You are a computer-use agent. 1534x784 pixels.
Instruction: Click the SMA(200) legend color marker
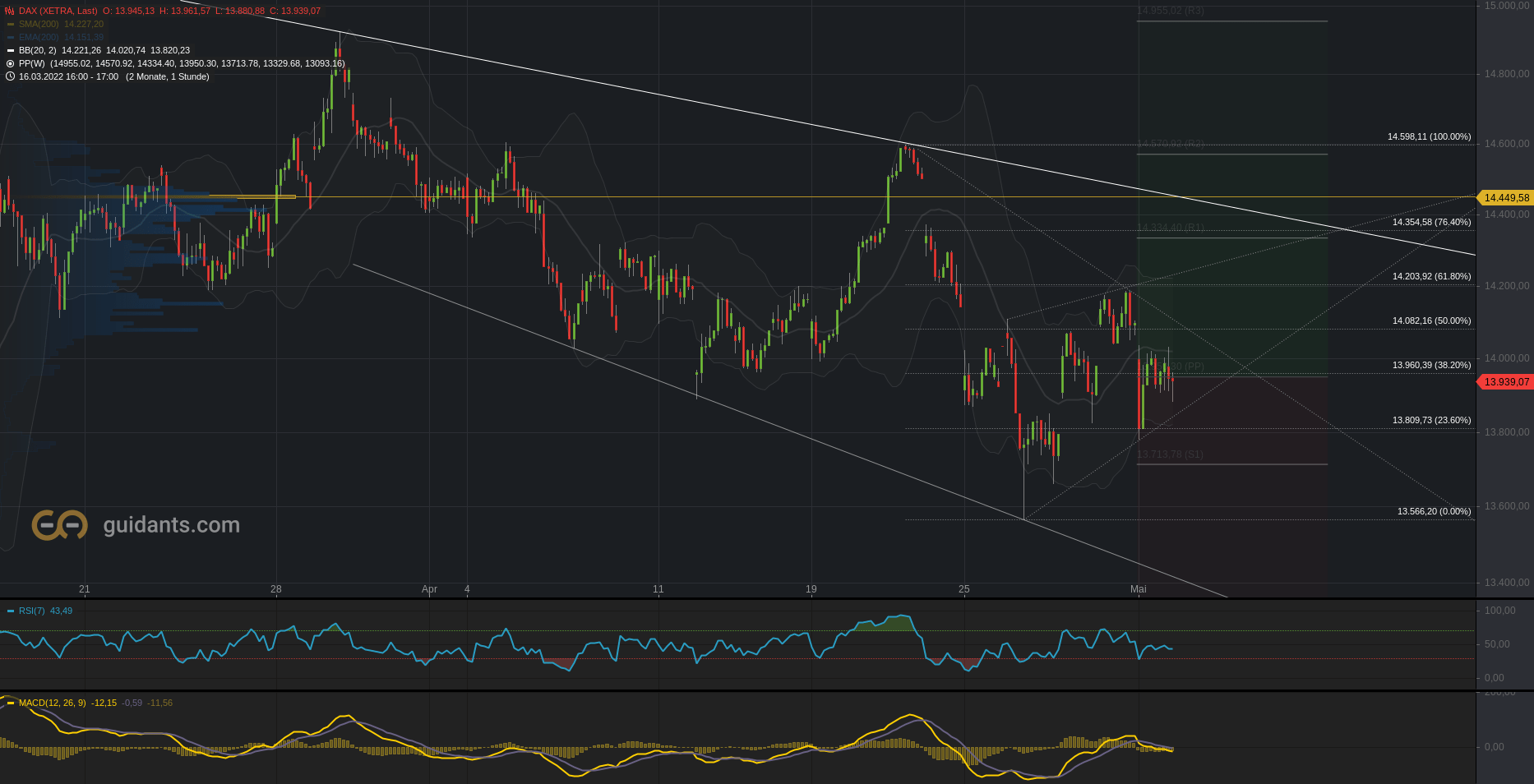[x=11, y=24]
